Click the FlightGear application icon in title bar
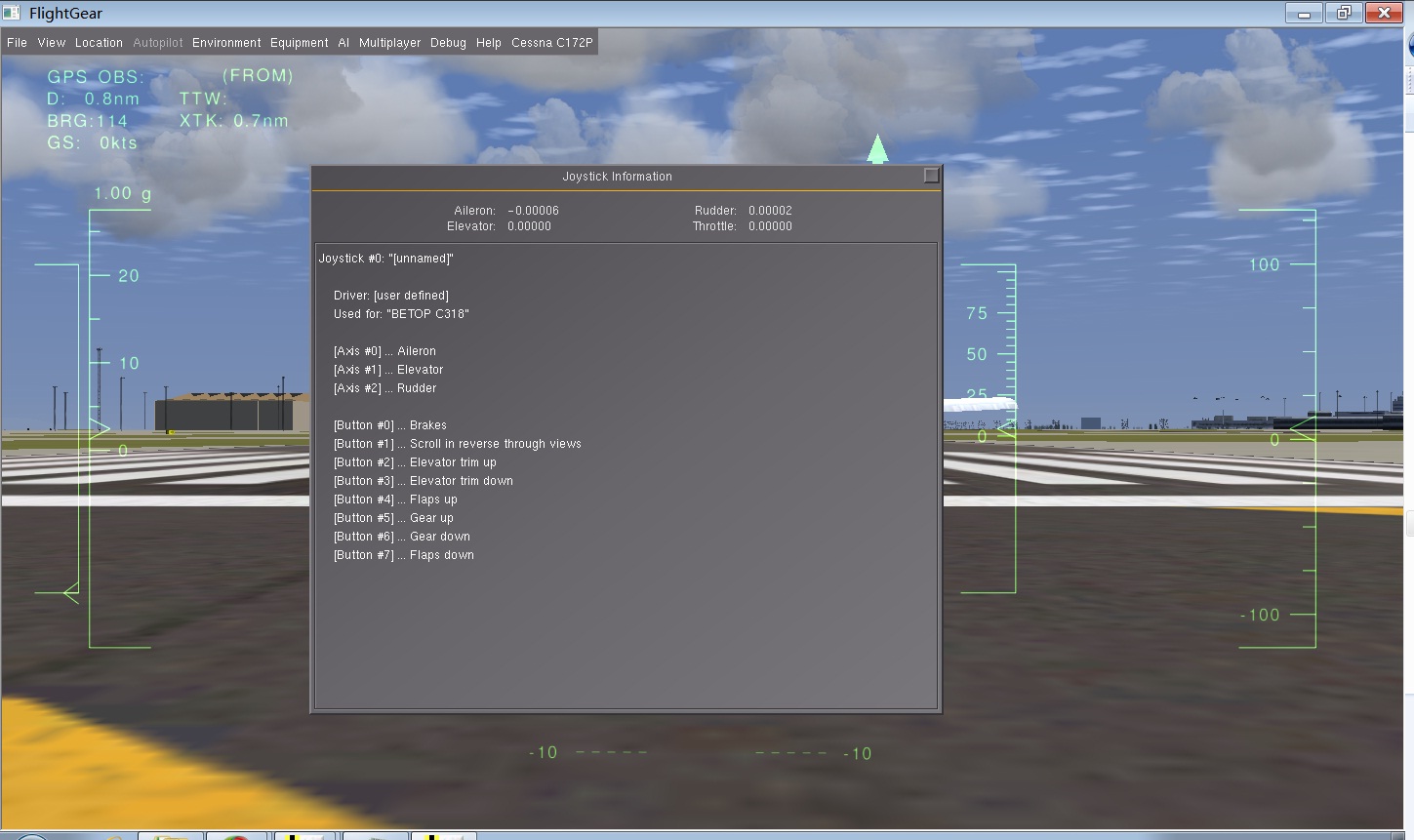This screenshot has width=1414, height=840. (x=12, y=13)
